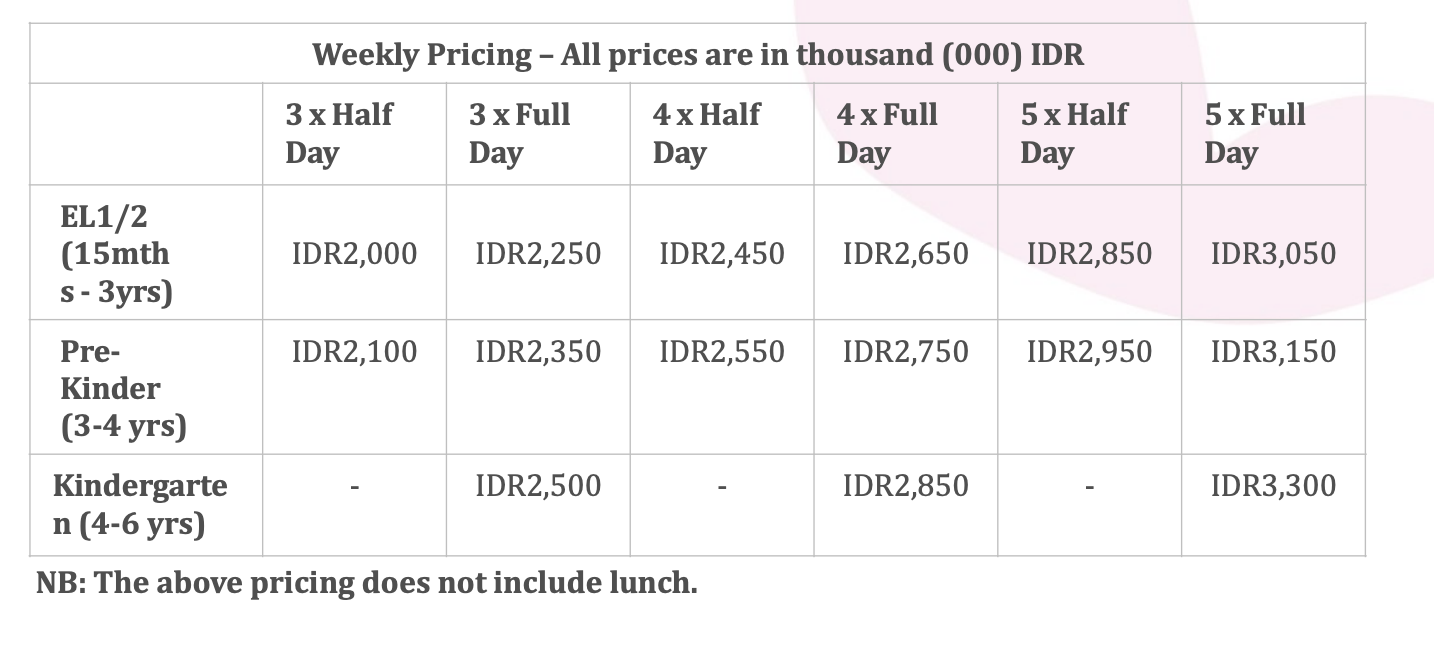The height and width of the screenshot is (654, 1434).
Task: Click the IDR2,100 Pre-Kinder price cell
Action: [354, 351]
